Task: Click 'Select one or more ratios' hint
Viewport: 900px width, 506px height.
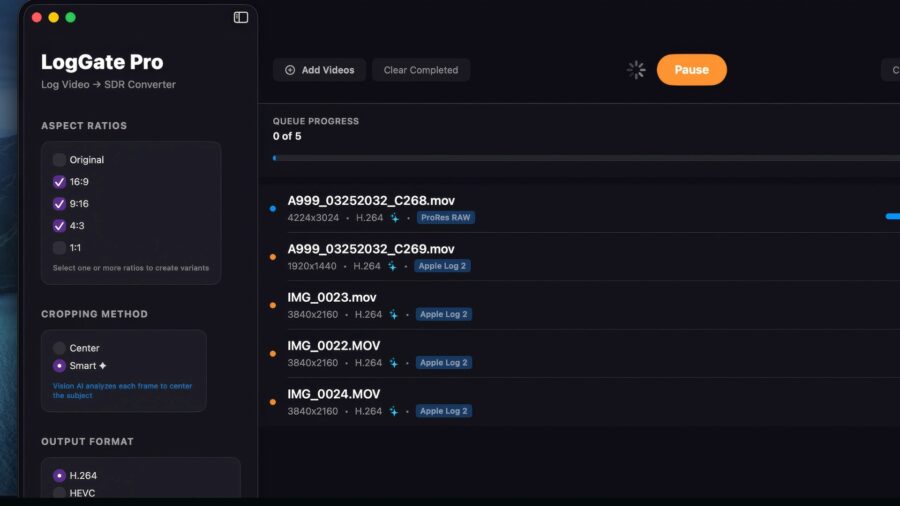Action: tap(131, 268)
